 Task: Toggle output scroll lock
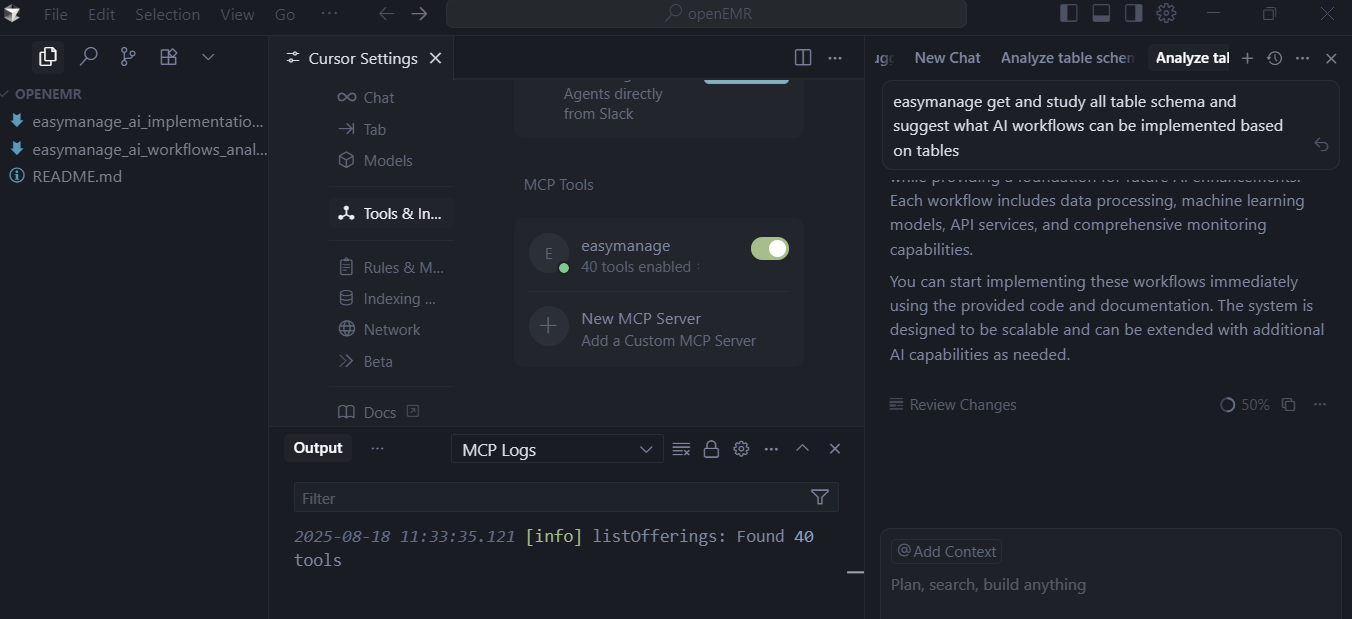point(711,449)
